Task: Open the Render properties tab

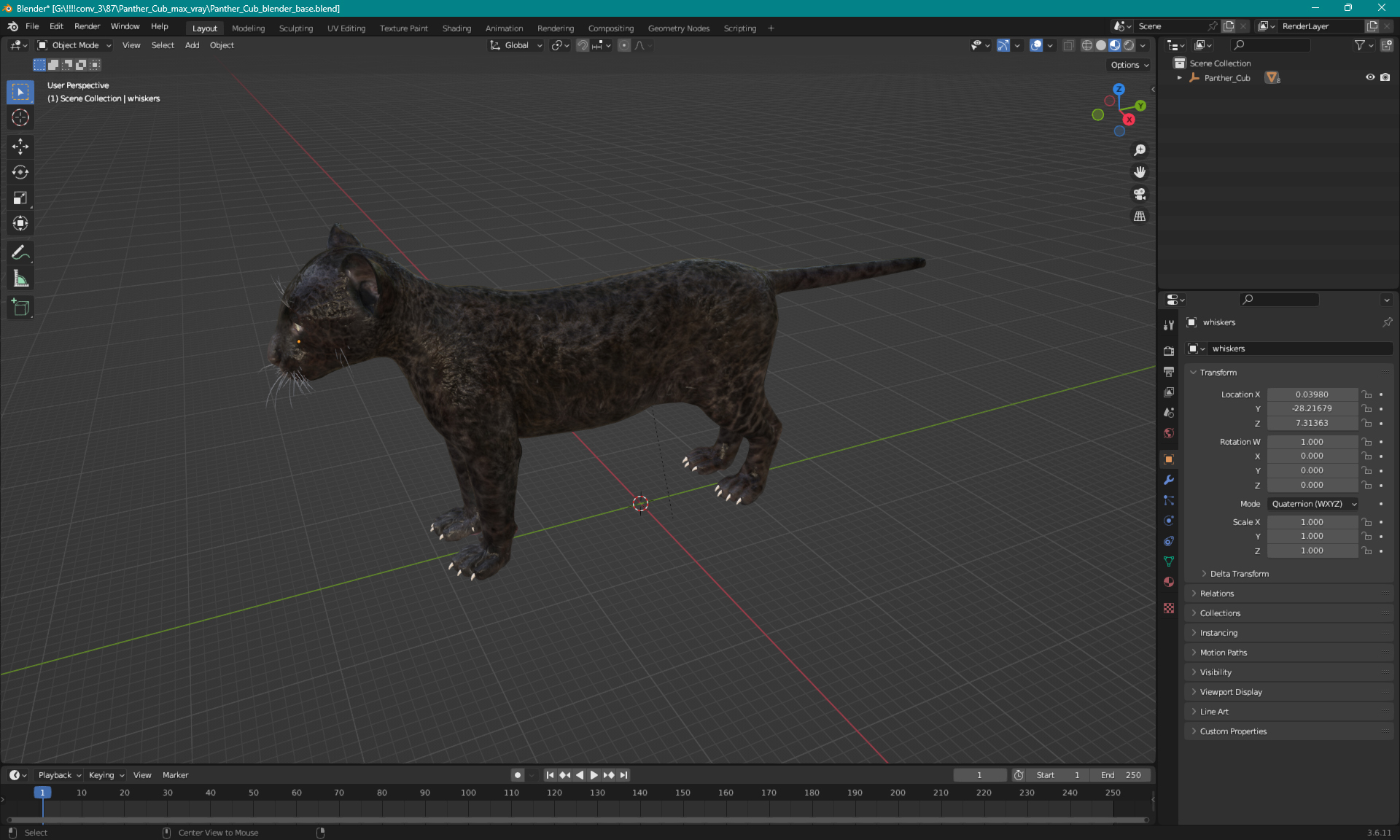Action: pos(1169,351)
